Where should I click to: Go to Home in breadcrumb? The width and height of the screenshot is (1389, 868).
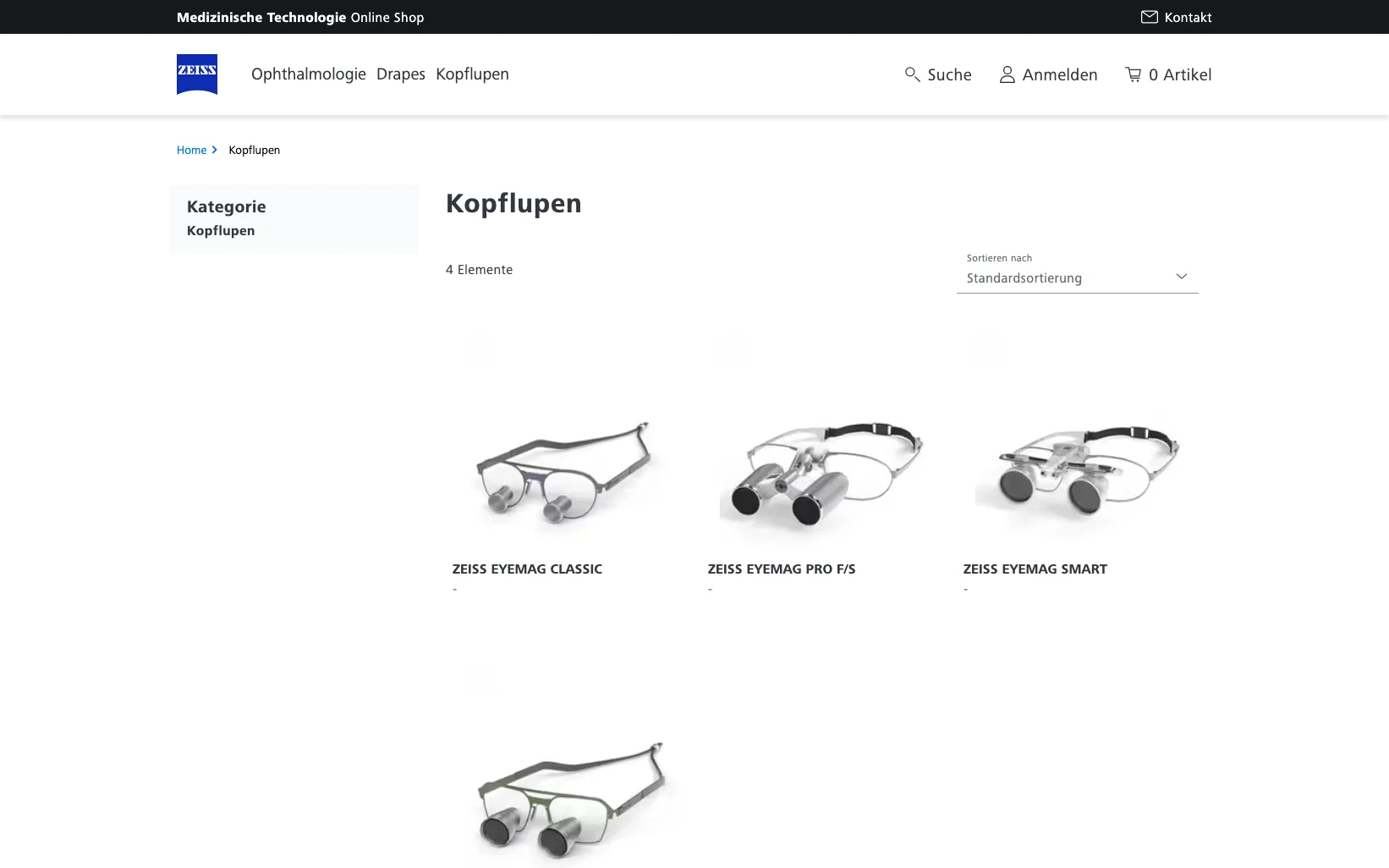pyautogui.click(x=192, y=150)
